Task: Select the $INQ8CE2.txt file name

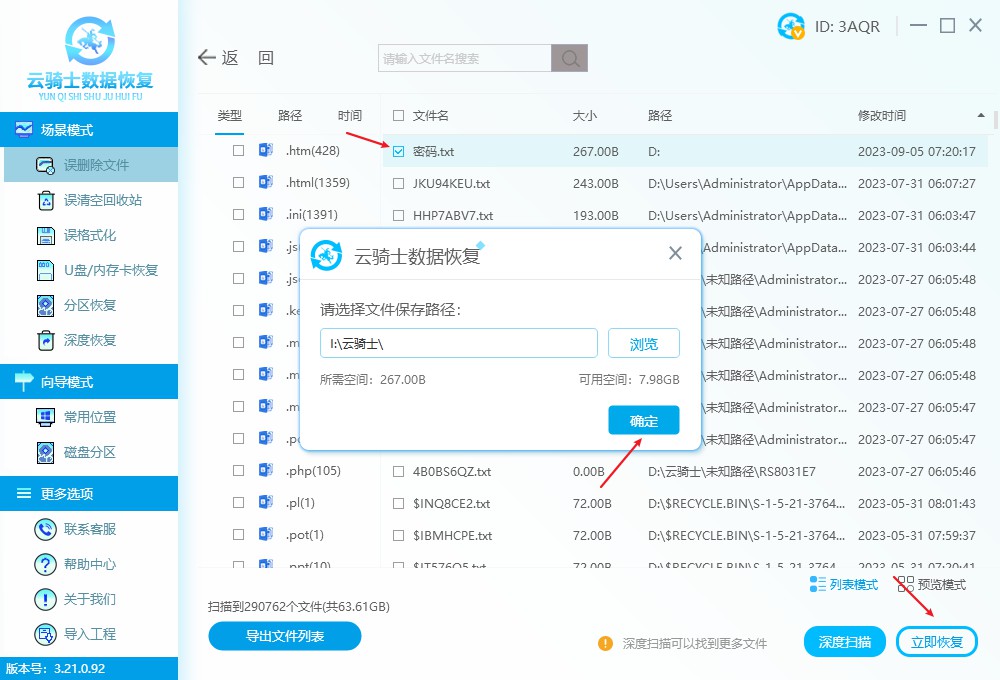Action: pyautogui.click(x=451, y=503)
